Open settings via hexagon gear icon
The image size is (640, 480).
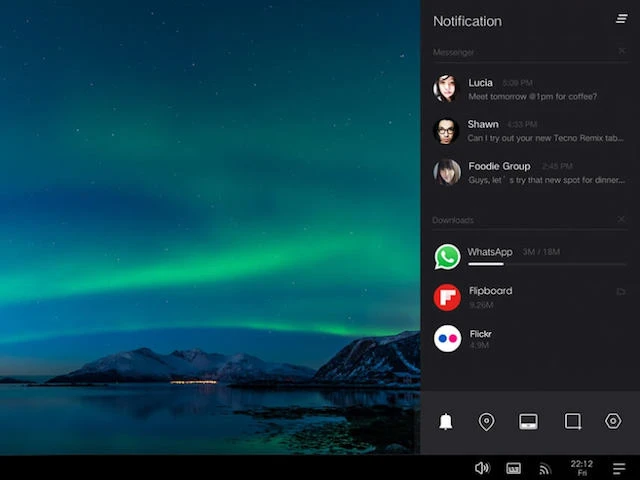(613, 422)
